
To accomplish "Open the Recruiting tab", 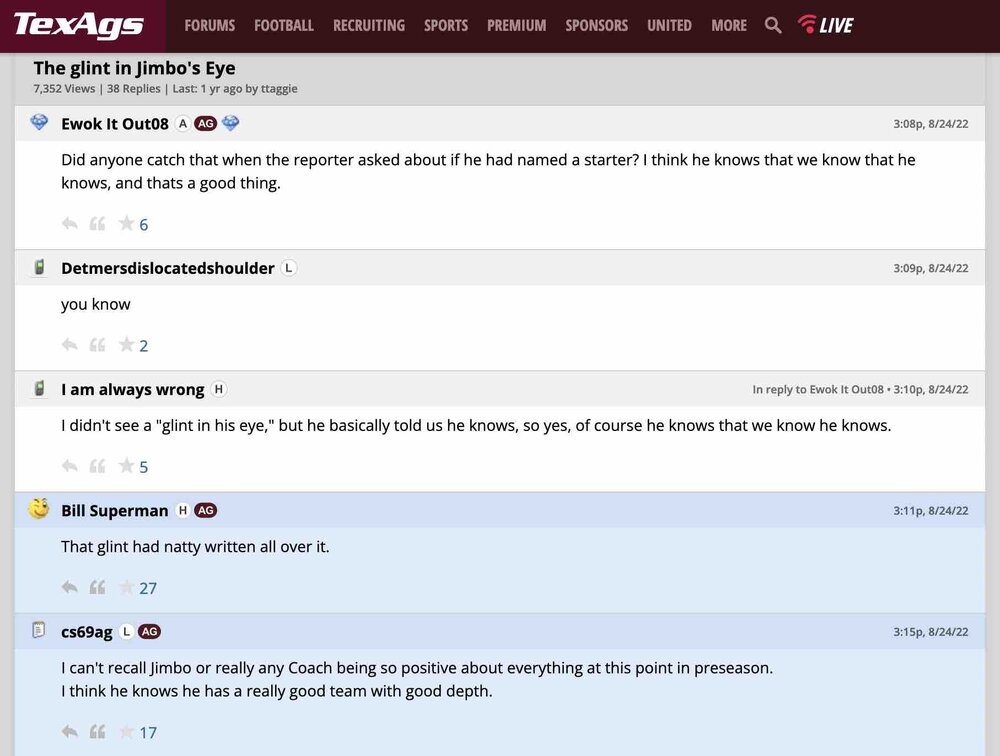I will [369, 25].
